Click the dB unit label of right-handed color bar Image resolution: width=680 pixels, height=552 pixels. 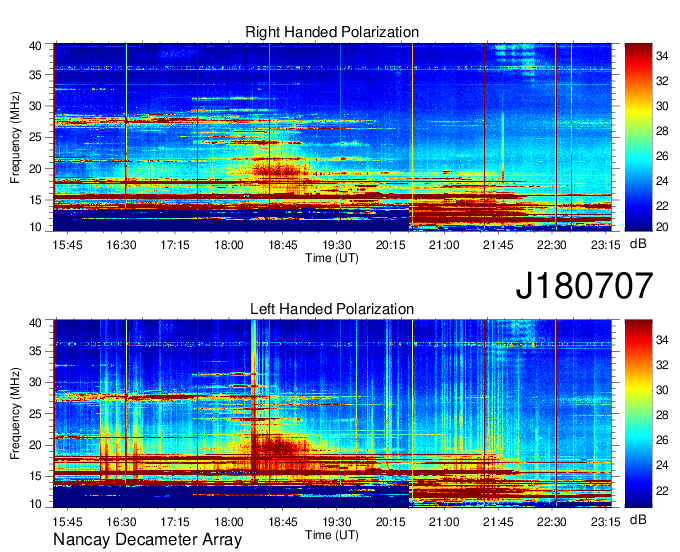click(638, 244)
